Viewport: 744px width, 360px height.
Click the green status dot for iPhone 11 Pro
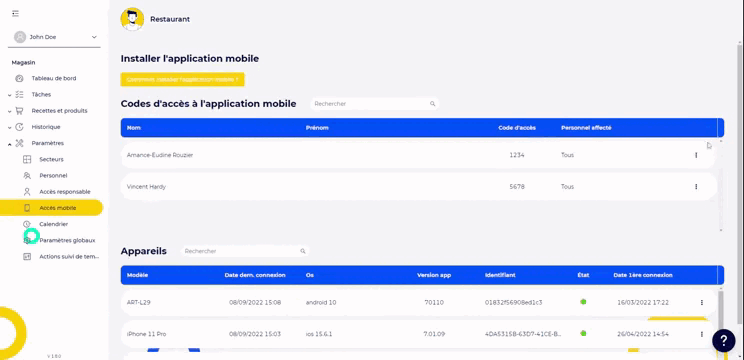click(x=583, y=333)
